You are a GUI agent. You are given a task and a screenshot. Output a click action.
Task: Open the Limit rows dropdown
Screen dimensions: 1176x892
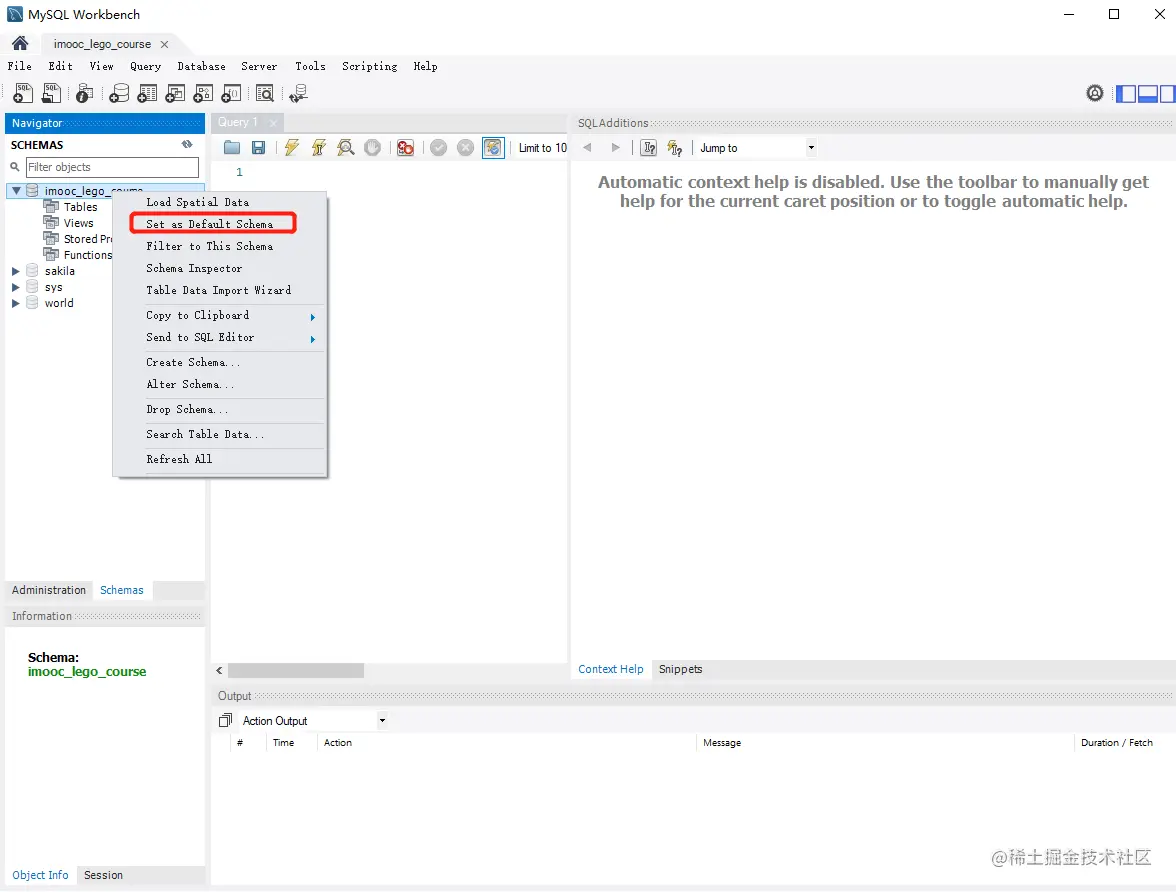pos(543,148)
